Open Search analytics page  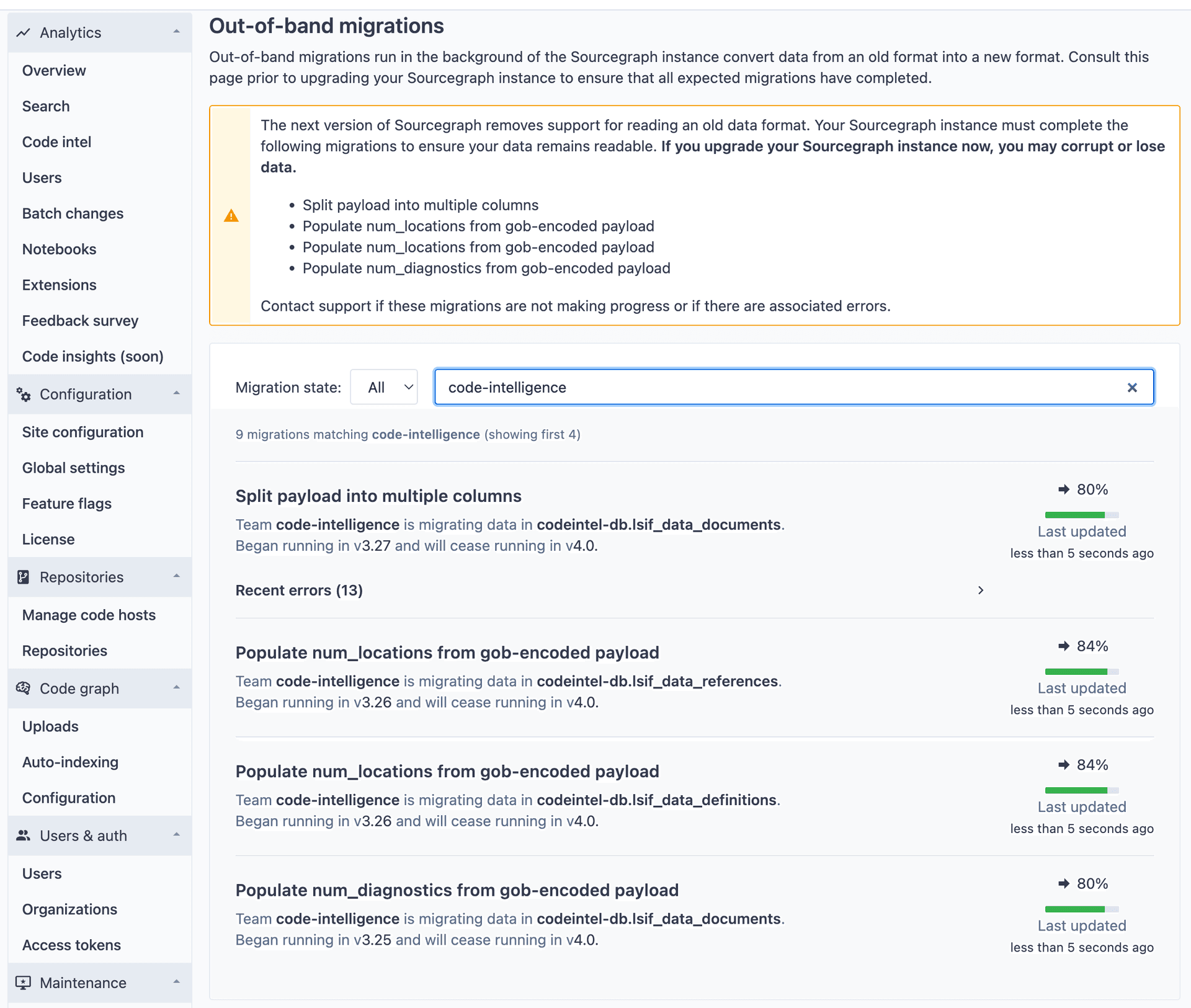(46, 106)
